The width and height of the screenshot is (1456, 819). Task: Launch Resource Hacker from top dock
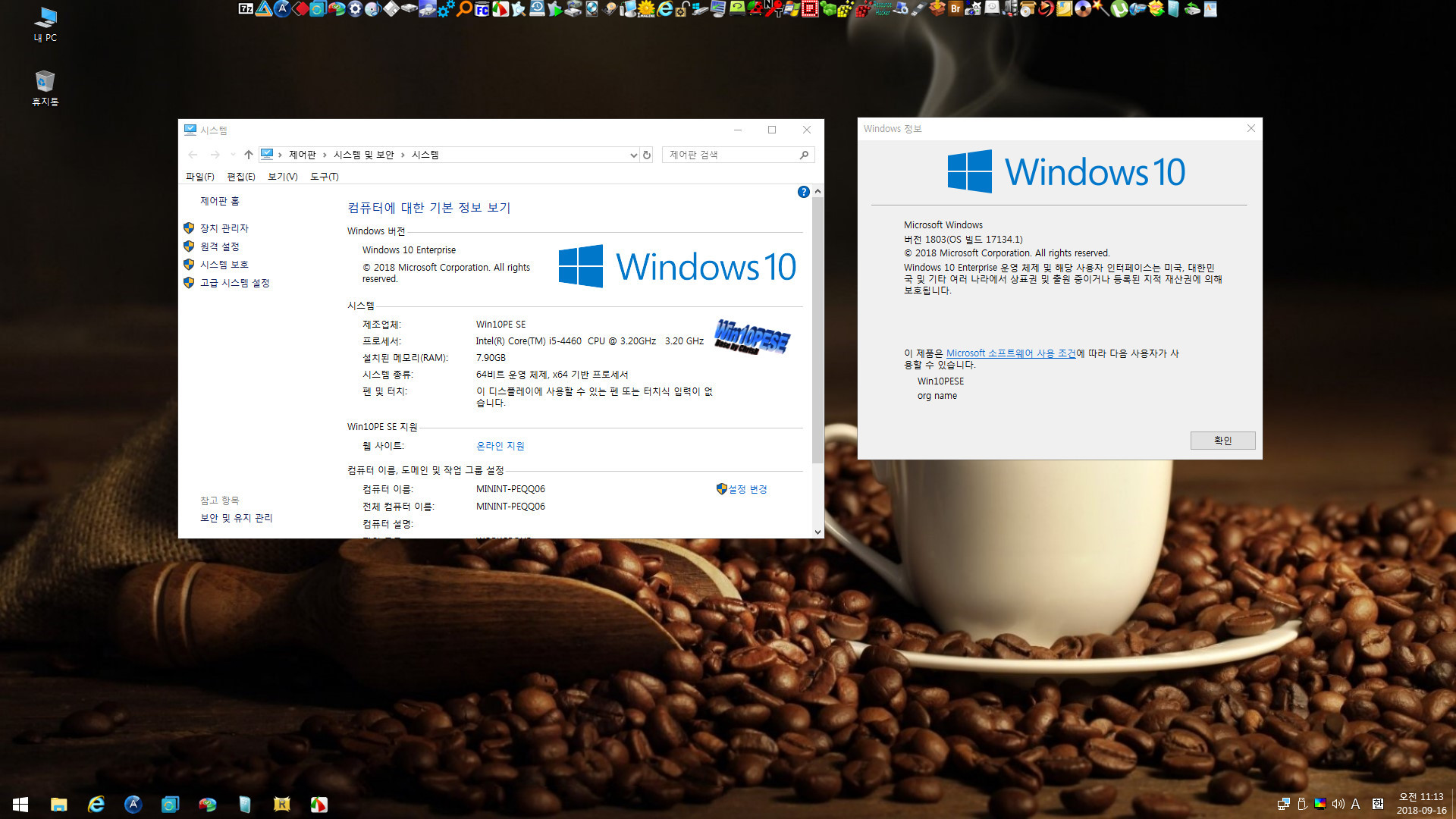[x=882, y=9]
